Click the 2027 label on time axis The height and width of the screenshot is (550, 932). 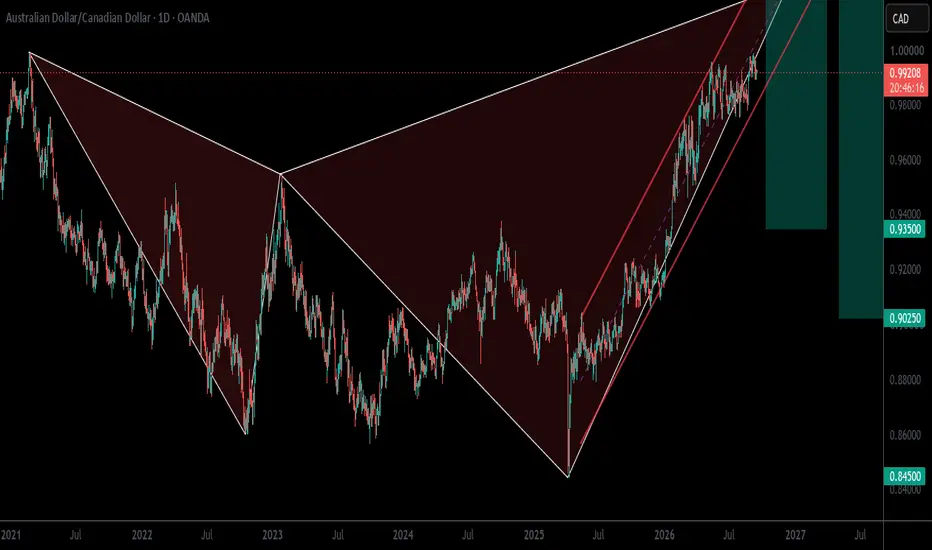[x=795, y=535]
